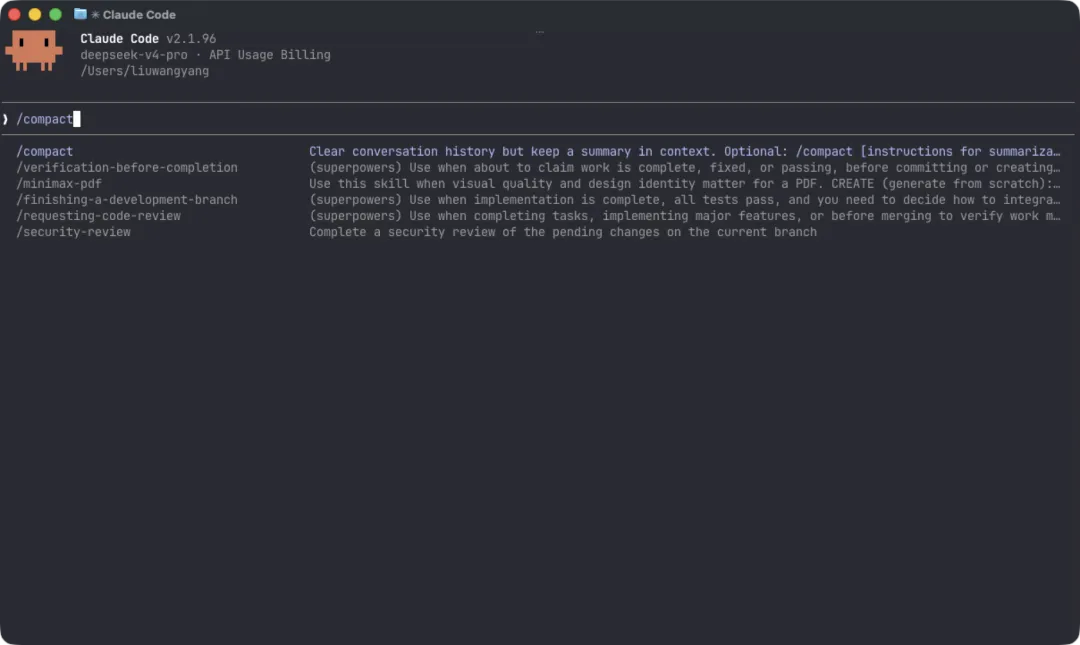
Task: Select the /verification-before-completion command
Action: pyautogui.click(x=127, y=167)
